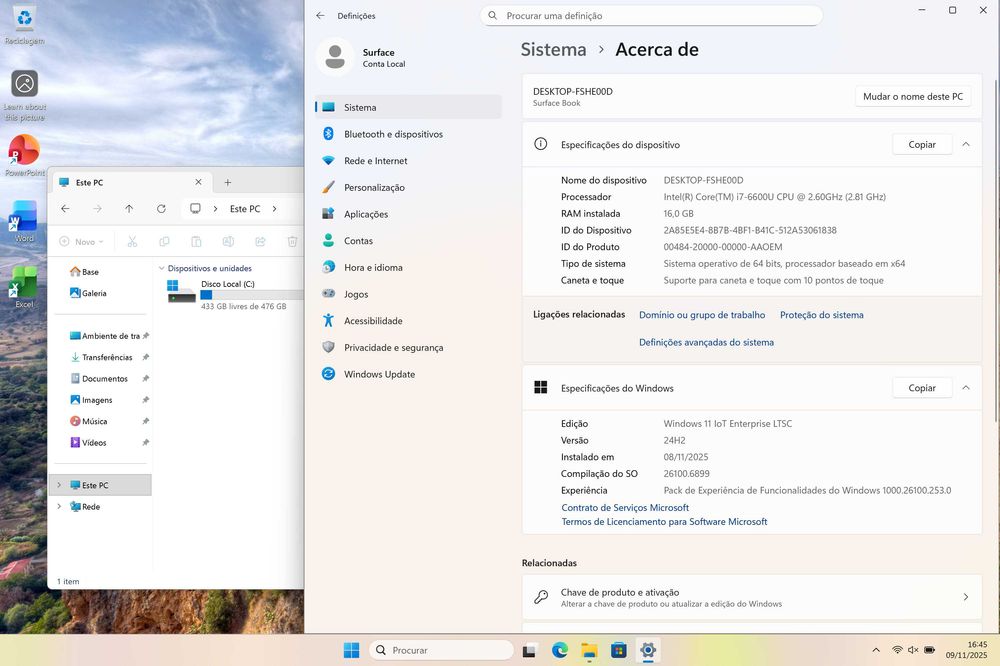The height and width of the screenshot is (666, 1000).
Task: Close the Este PC tab
Action: 198,182
